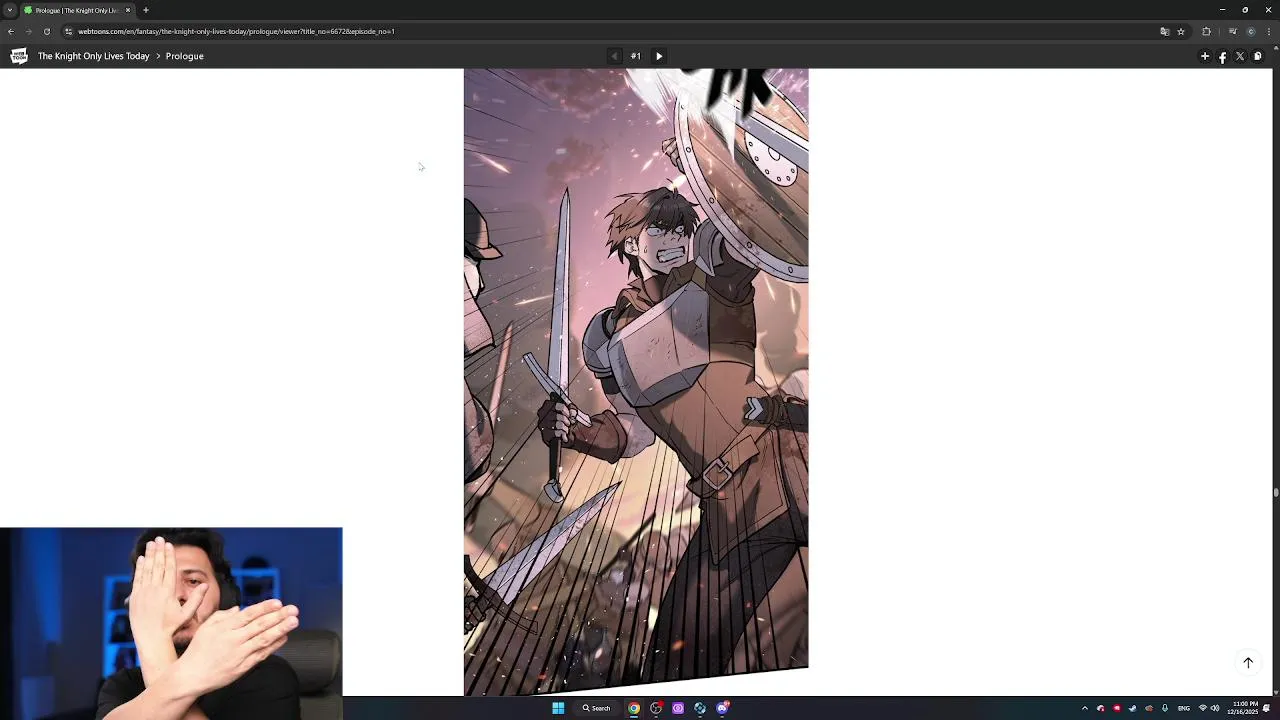Open the taskbar Search box
This screenshot has width=1280, height=720.
coord(597,708)
